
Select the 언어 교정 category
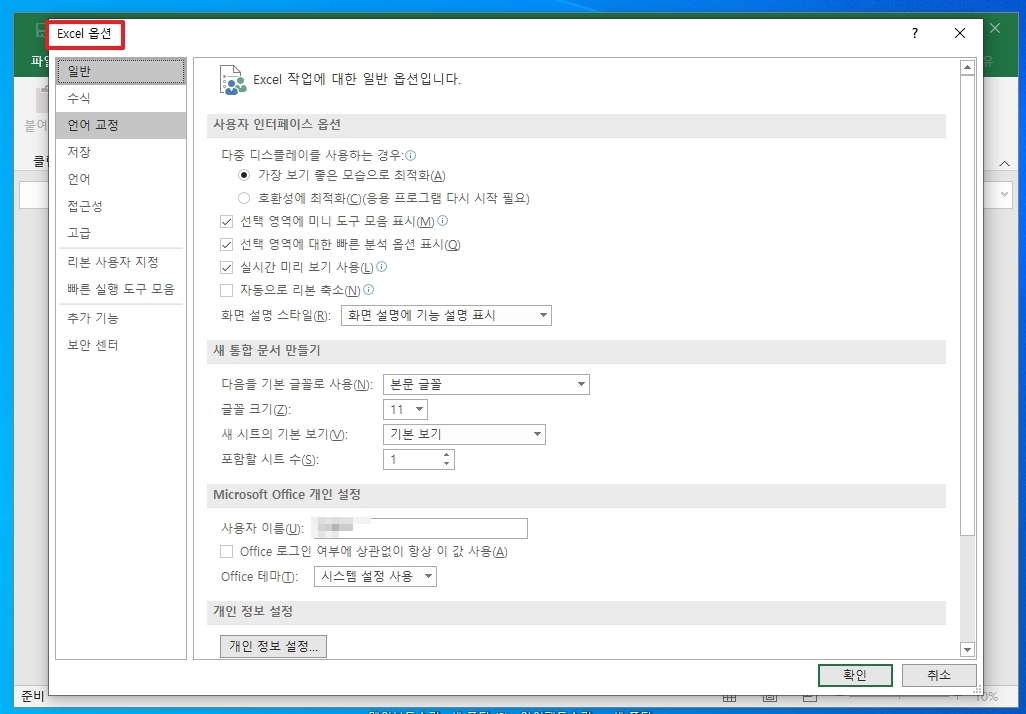(x=121, y=125)
